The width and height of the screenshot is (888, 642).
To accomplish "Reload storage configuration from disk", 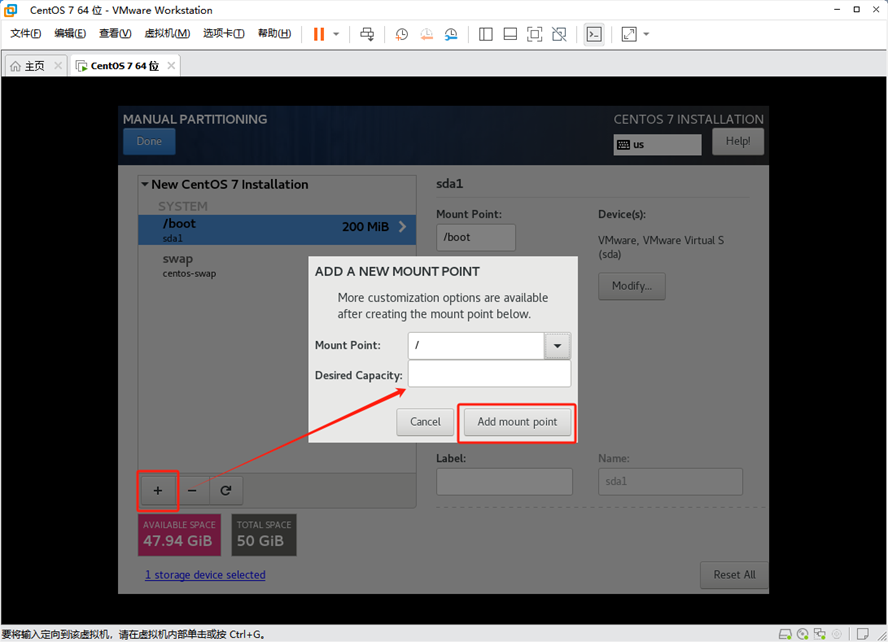I will 225,490.
